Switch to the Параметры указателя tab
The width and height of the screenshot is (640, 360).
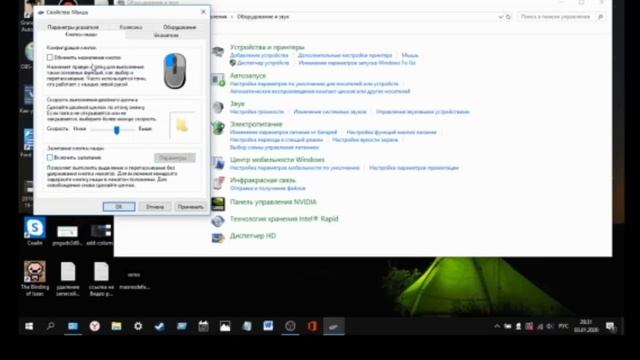[x=73, y=27]
